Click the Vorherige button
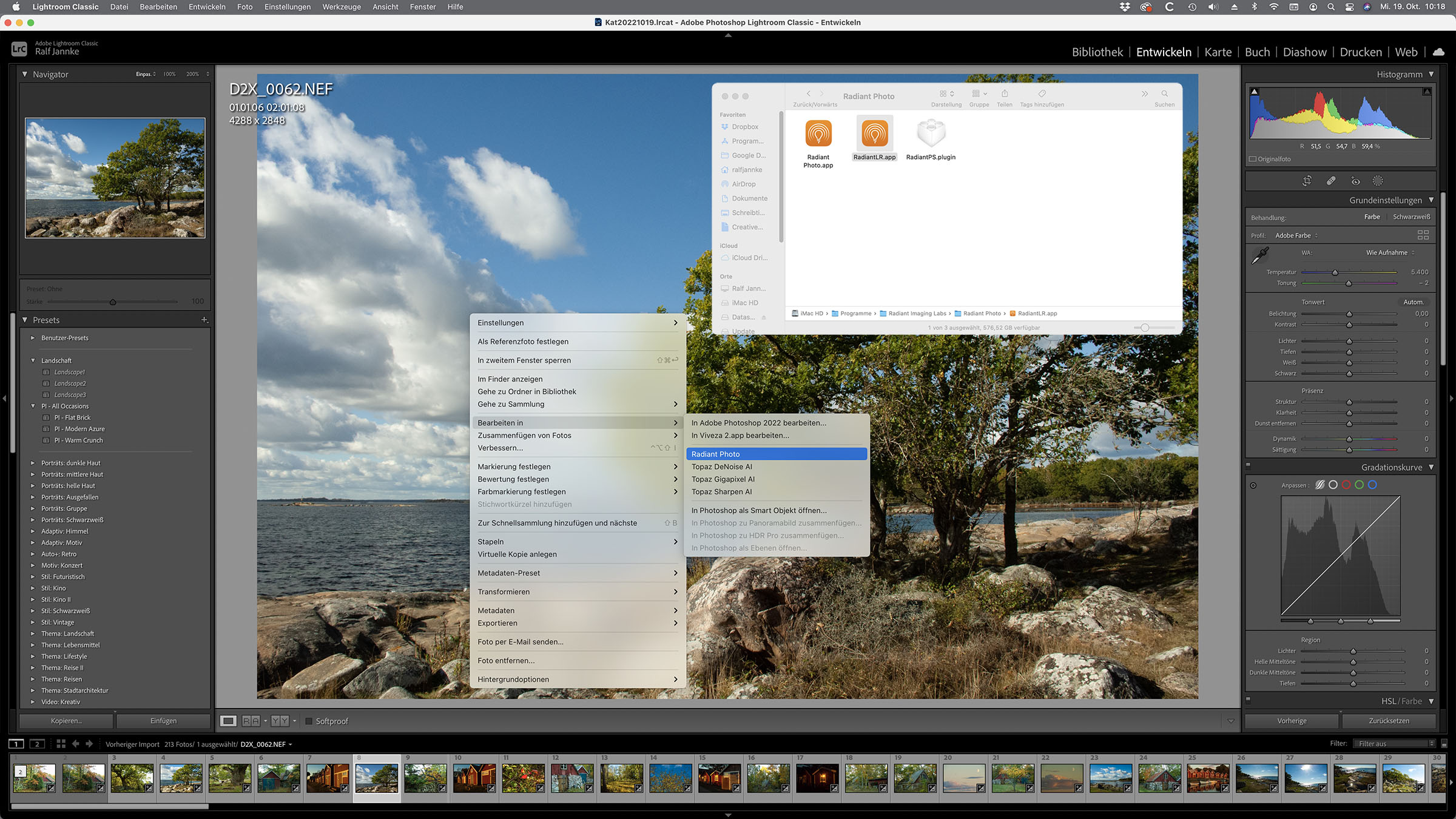 click(x=1292, y=721)
